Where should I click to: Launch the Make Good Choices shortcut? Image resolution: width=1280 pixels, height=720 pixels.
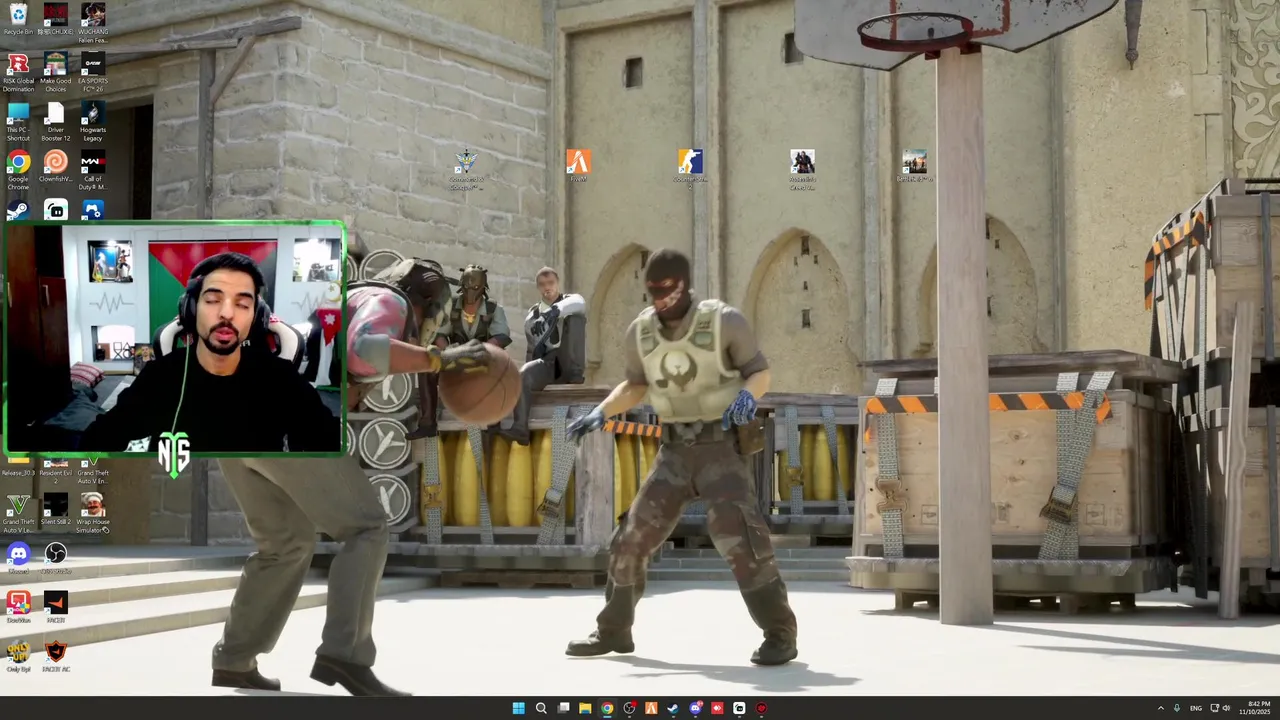[x=55, y=72]
